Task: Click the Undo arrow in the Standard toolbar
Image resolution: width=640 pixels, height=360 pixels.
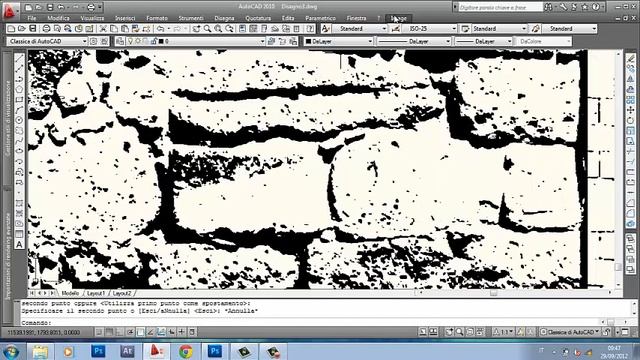Action: pyautogui.click(x=160, y=29)
